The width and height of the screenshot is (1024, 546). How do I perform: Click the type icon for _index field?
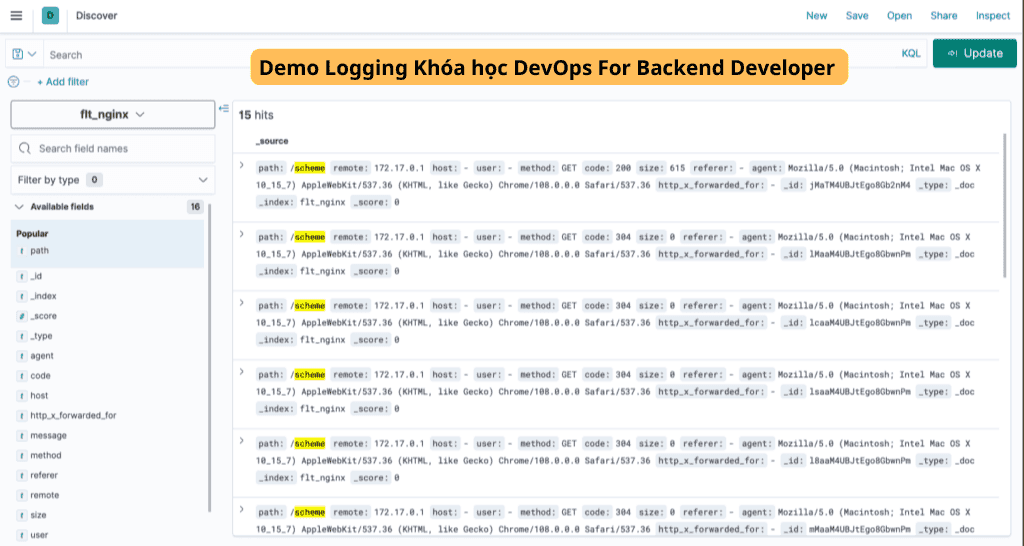[x=22, y=297]
